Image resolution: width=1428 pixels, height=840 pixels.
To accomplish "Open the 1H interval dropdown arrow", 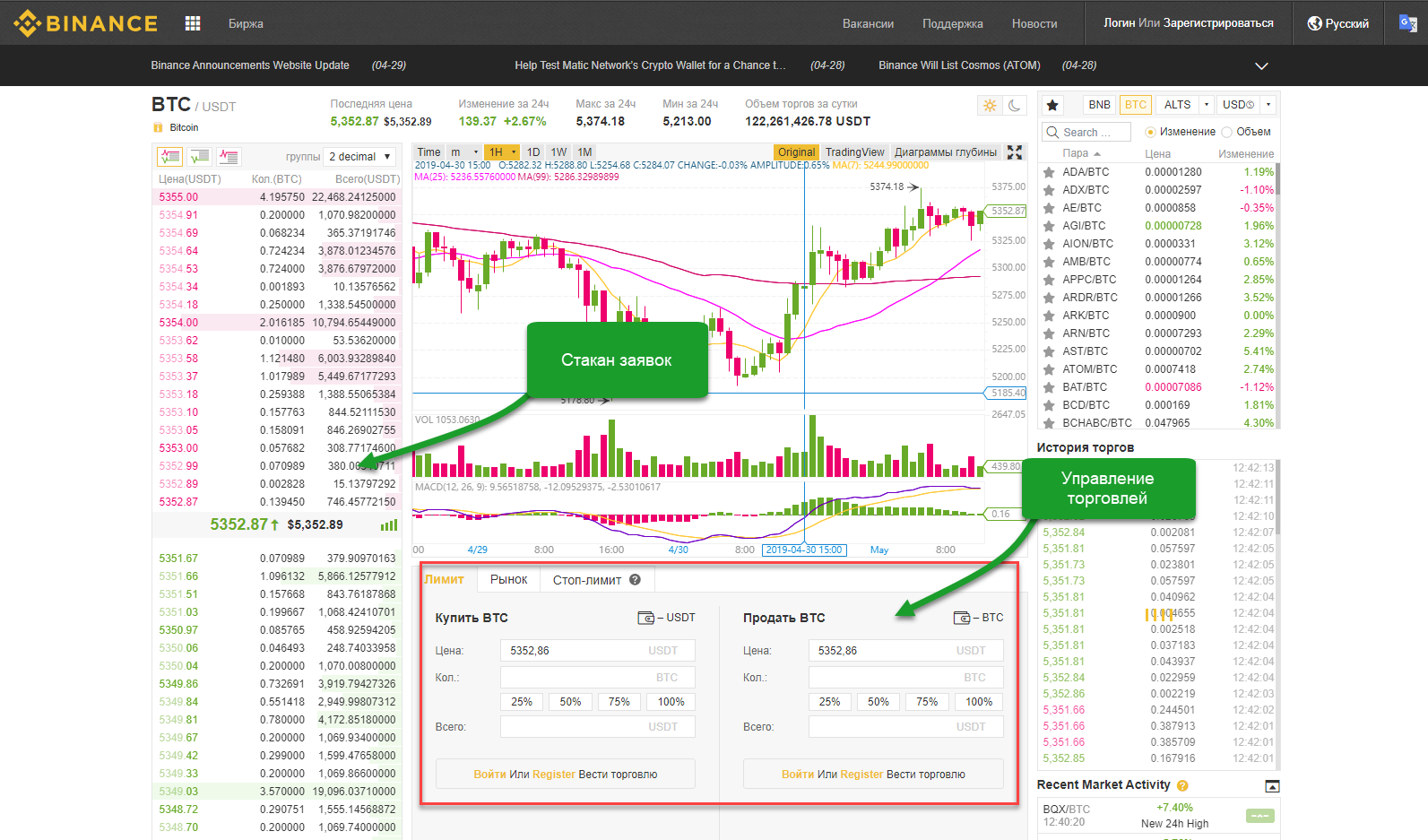I will [514, 152].
